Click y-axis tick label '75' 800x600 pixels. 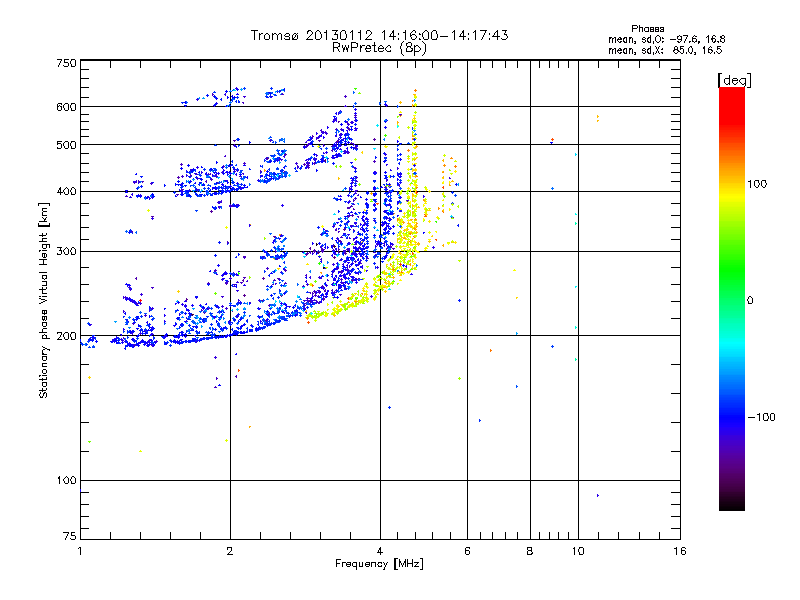(x=69, y=536)
